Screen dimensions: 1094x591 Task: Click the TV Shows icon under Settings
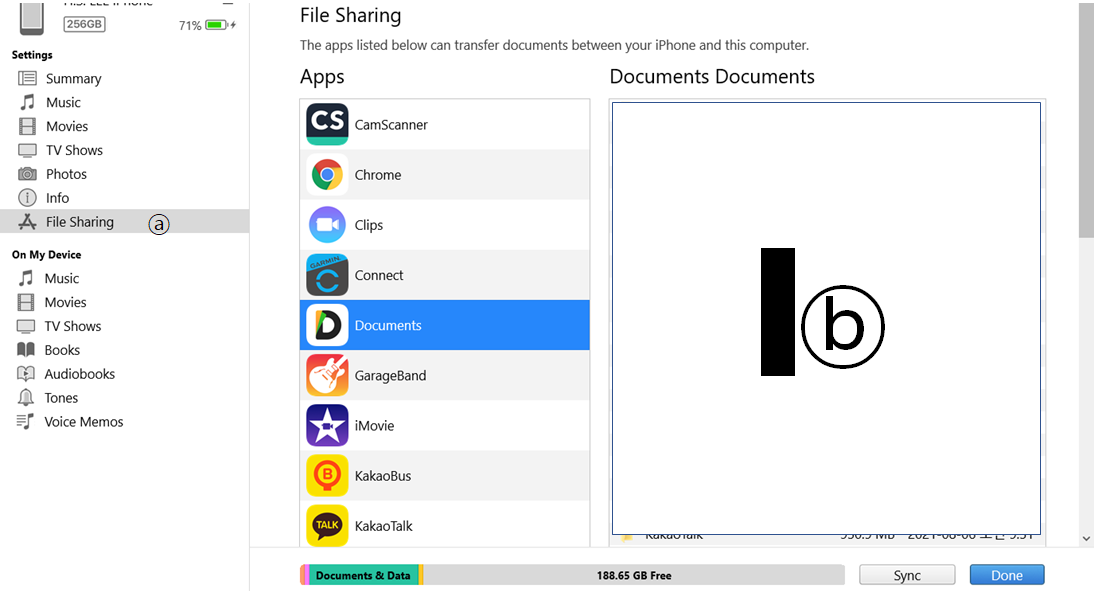click(x=27, y=150)
